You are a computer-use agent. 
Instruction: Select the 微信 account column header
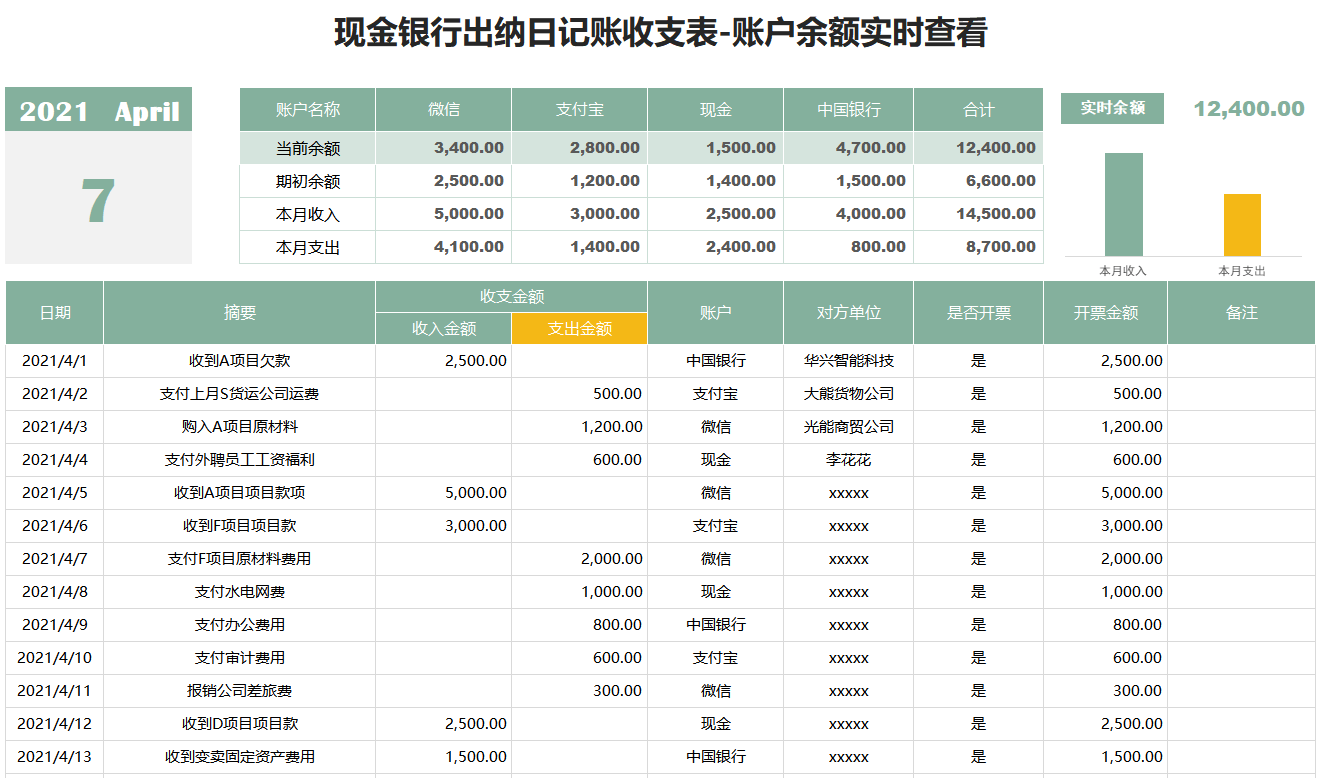(x=443, y=110)
